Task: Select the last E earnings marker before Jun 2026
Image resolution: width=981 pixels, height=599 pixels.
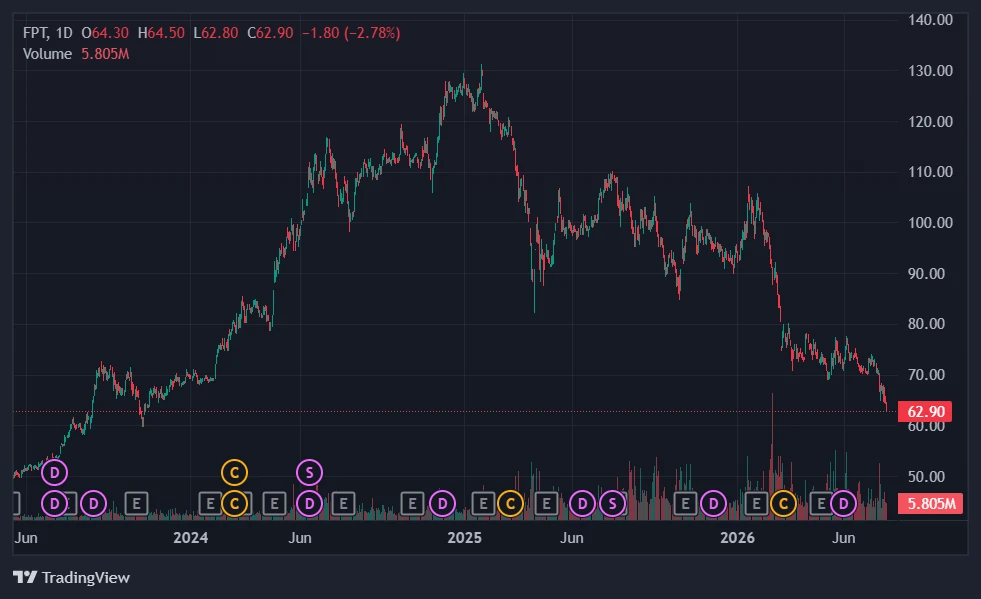Action: (x=821, y=503)
